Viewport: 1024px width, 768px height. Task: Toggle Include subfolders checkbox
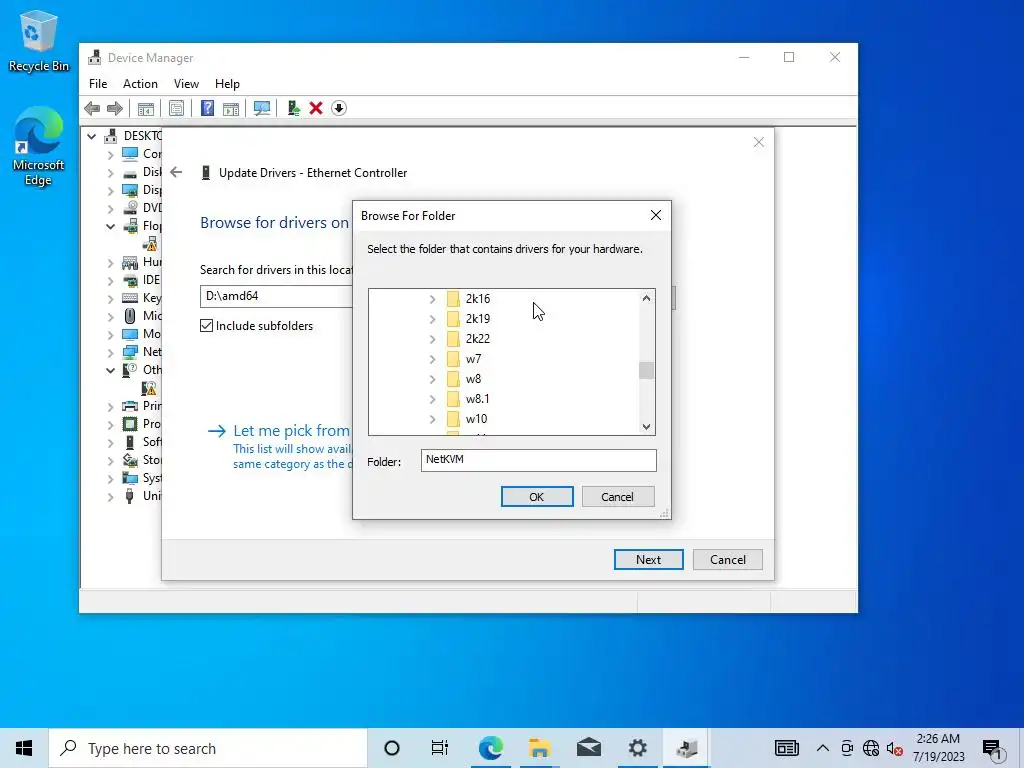(206, 326)
